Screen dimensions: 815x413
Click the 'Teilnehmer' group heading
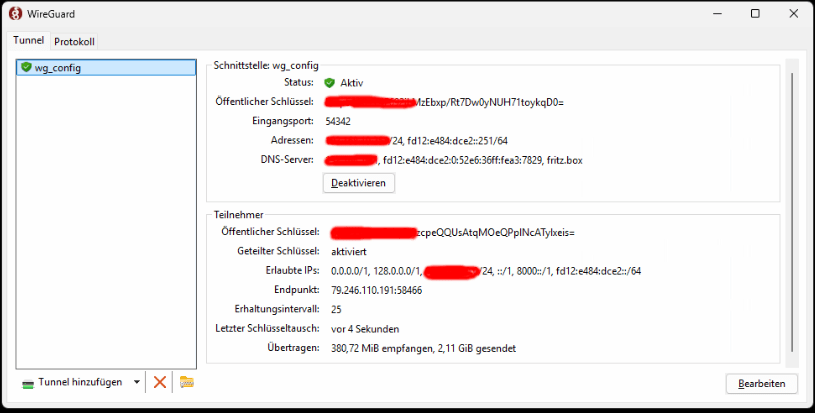[239, 215]
